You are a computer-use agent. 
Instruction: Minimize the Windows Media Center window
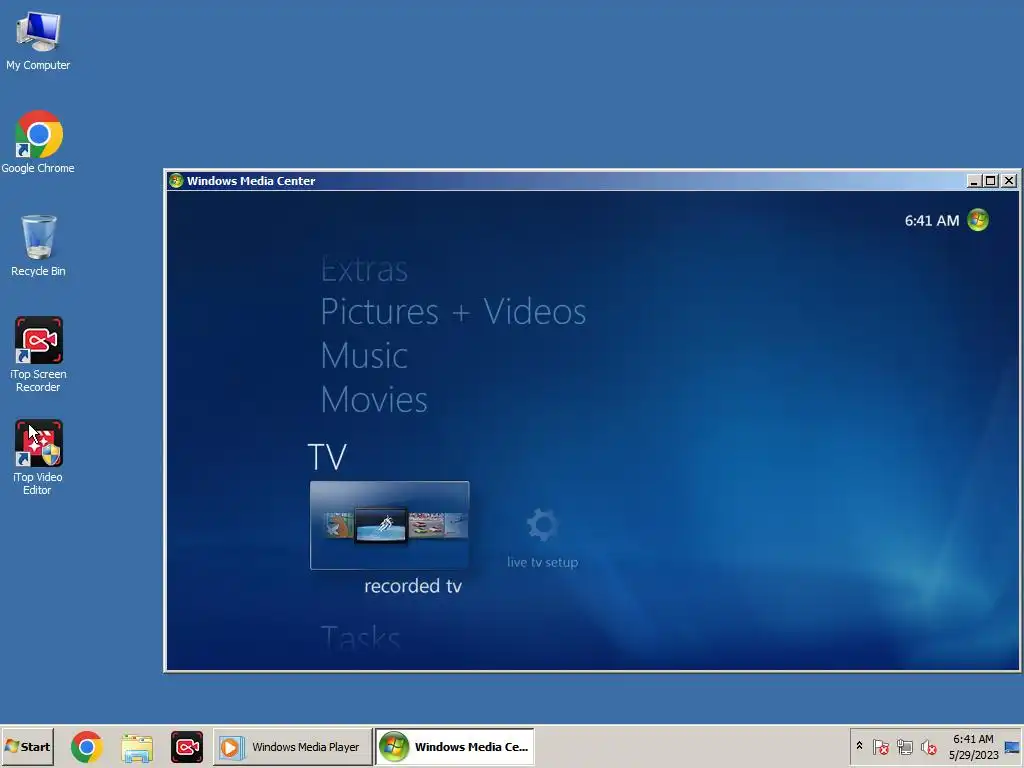(974, 181)
